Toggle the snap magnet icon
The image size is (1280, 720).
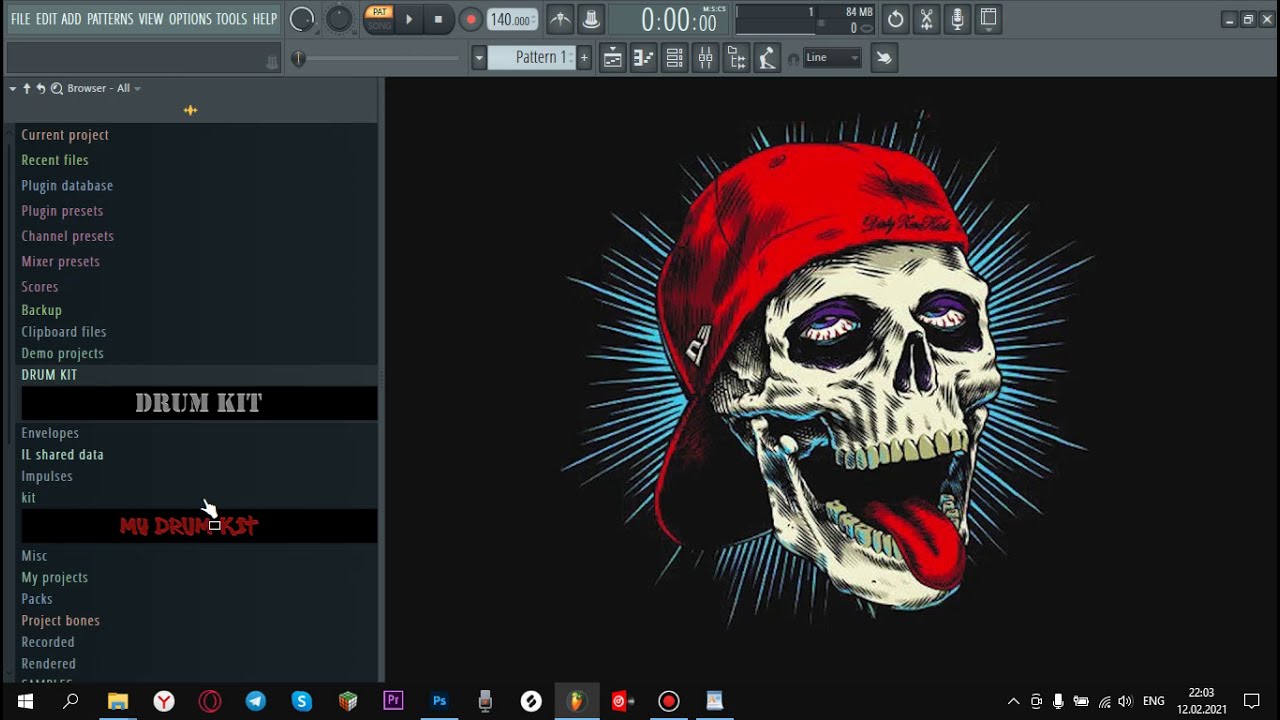(x=794, y=59)
